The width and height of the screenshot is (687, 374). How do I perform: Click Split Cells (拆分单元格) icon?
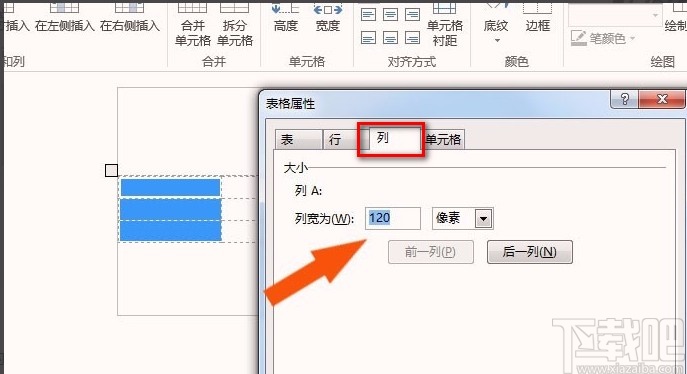pyautogui.click(x=235, y=24)
